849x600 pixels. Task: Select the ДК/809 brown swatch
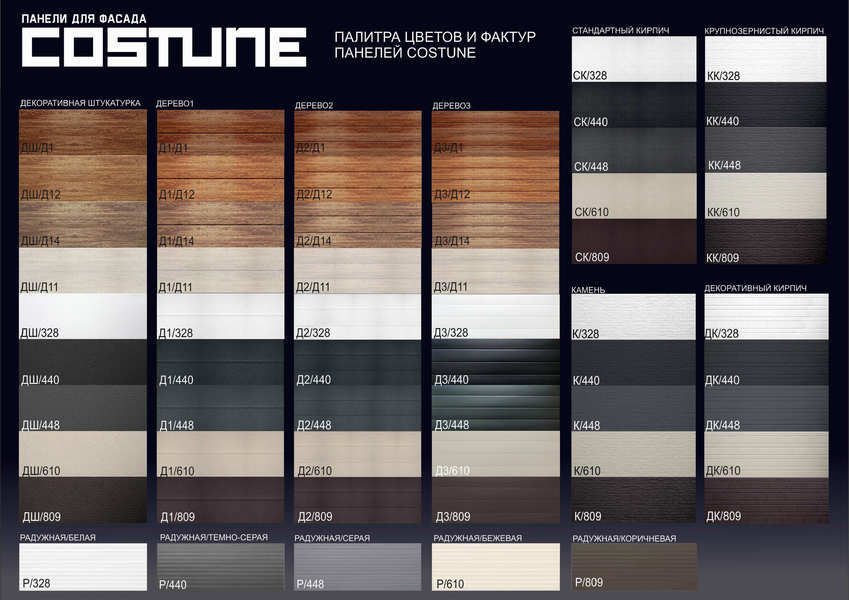click(x=766, y=500)
